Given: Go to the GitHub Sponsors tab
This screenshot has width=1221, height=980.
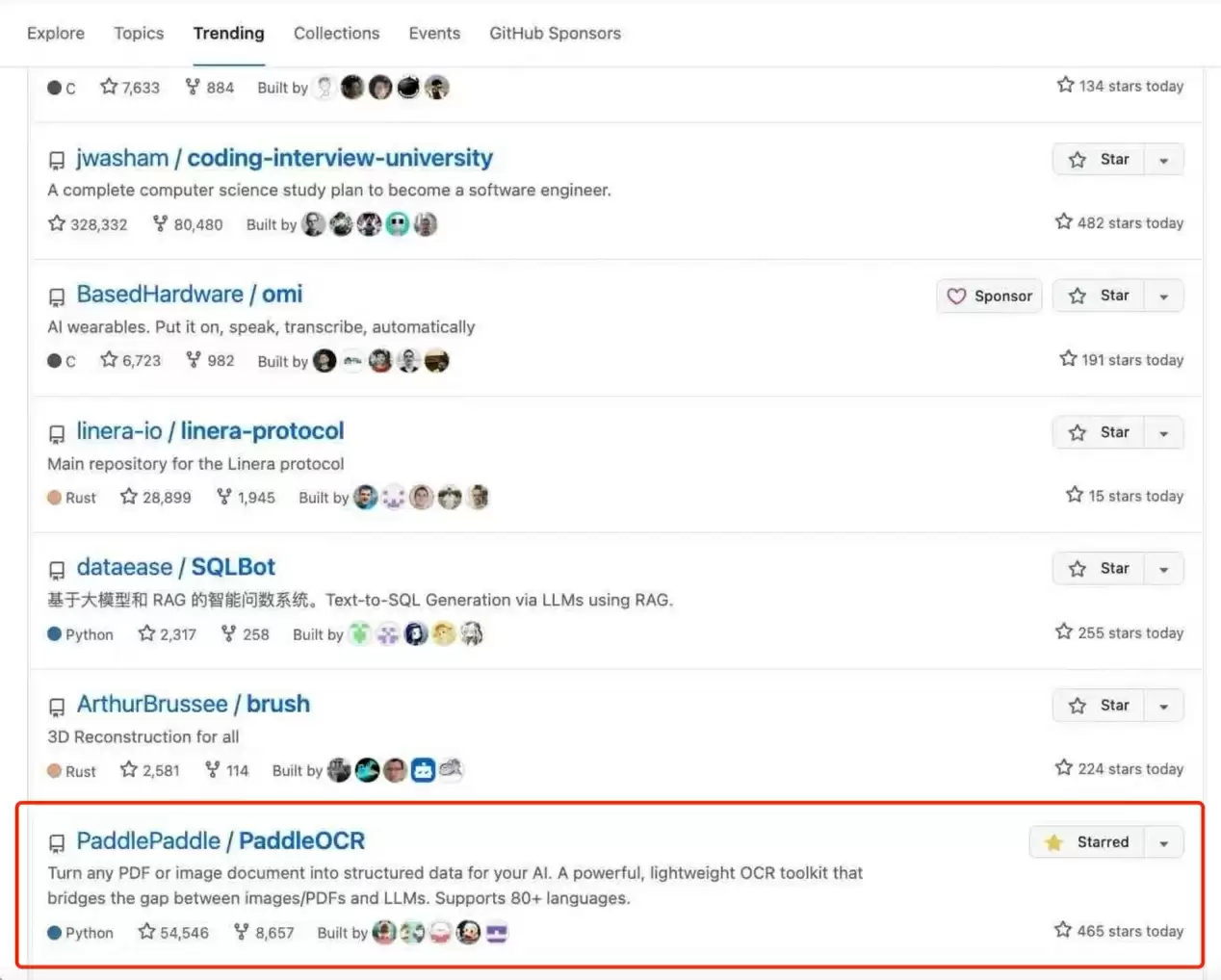Looking at the screenshot, I should click(555, 33).
